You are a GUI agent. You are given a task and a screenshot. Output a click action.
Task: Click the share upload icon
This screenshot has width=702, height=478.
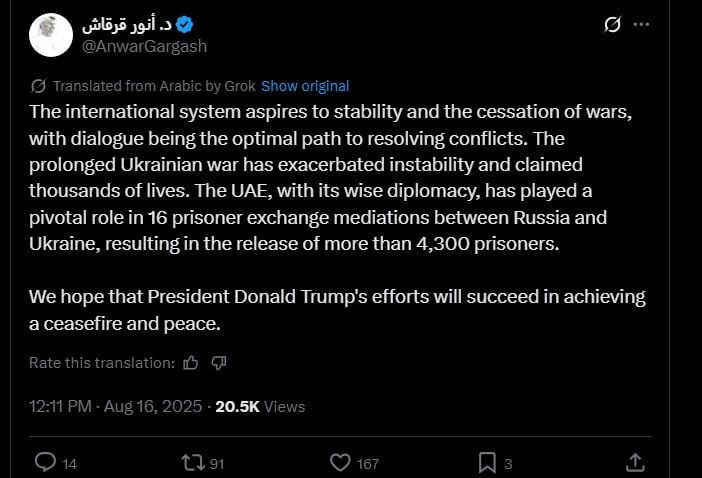635,462
